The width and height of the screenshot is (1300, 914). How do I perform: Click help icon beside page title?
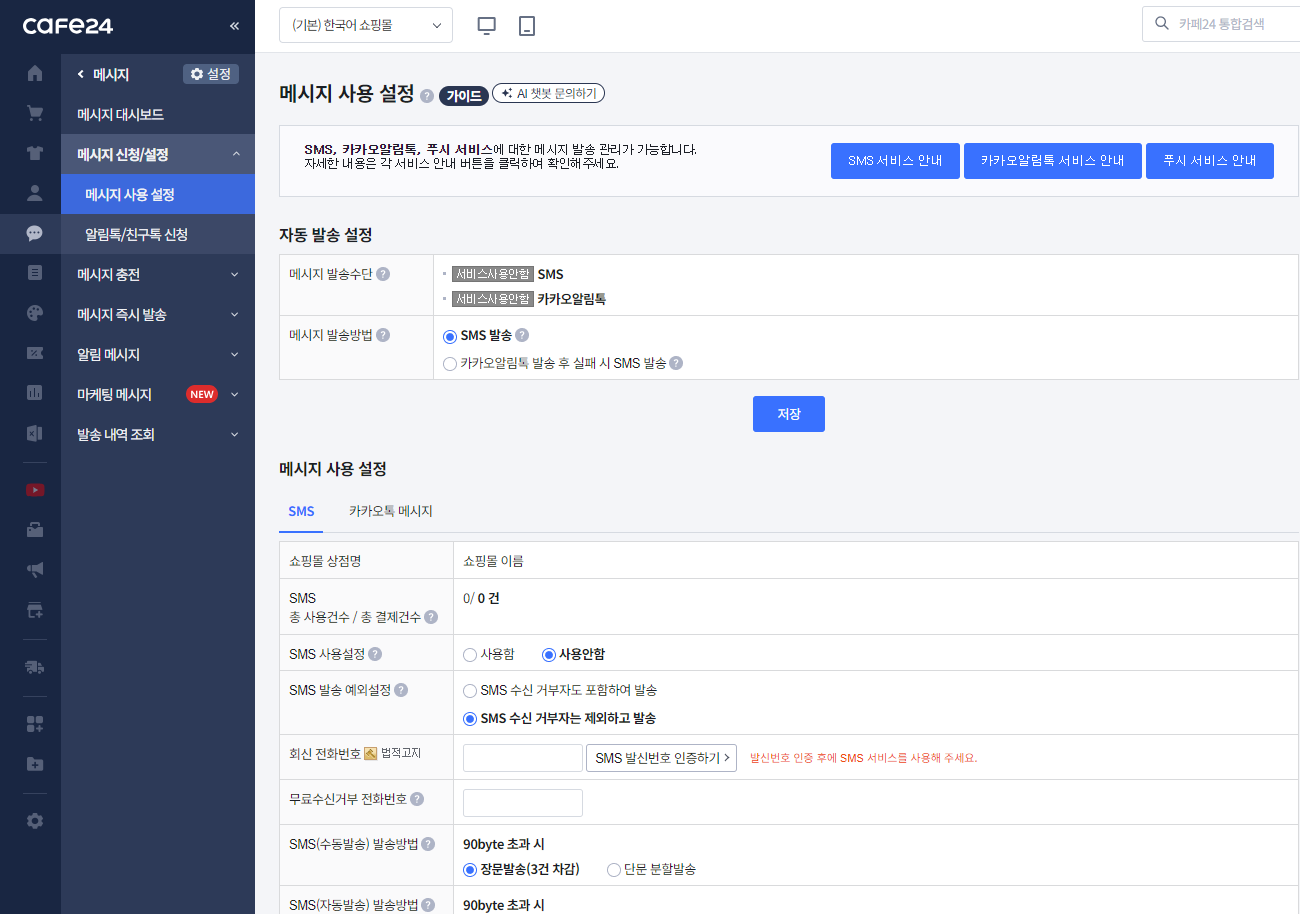click(427, 96)
